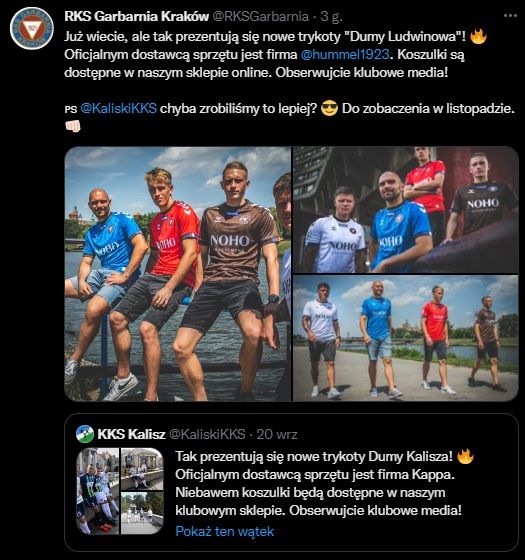The image size is (525, 560).
Task: Open the @KaliskiKKS mention in tweet text
Action: pos(119,108)
